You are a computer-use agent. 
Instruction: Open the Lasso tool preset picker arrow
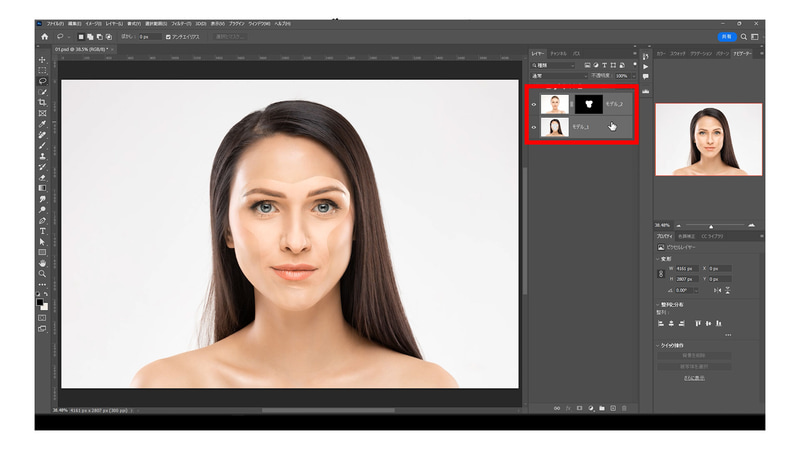pos(68,37)
